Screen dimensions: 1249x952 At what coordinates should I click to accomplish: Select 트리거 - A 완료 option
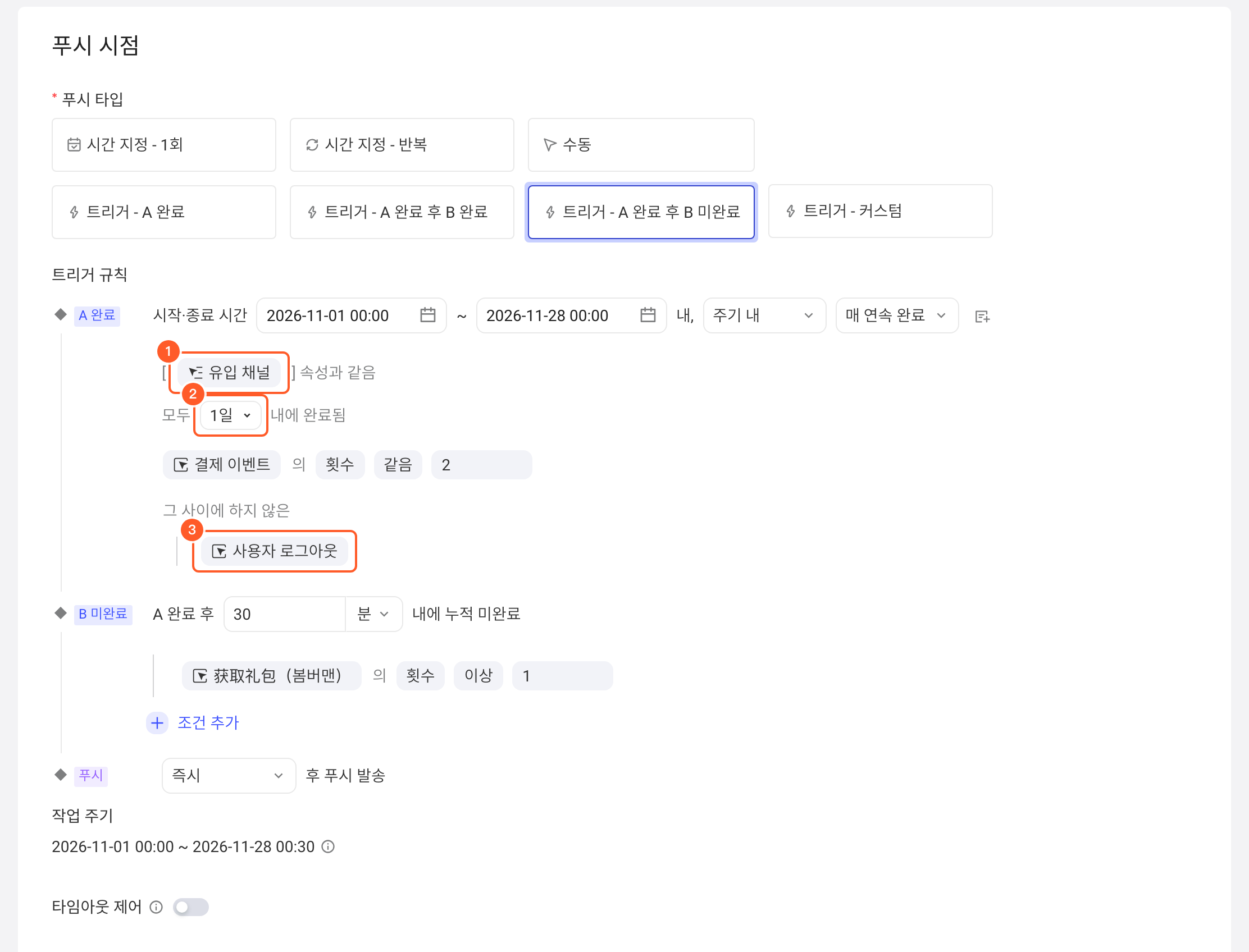click(x=163, y=212)
